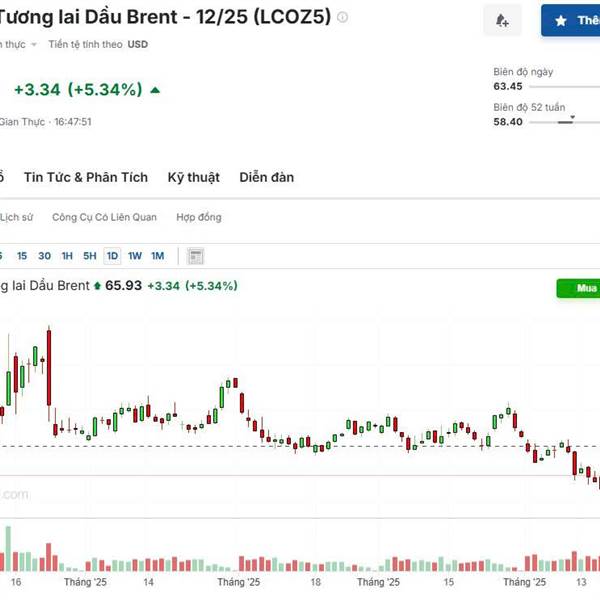This screenshot has width=600, height=600.
Task: Switch chart interval to 1W
Action: click(x=135, y=256)
